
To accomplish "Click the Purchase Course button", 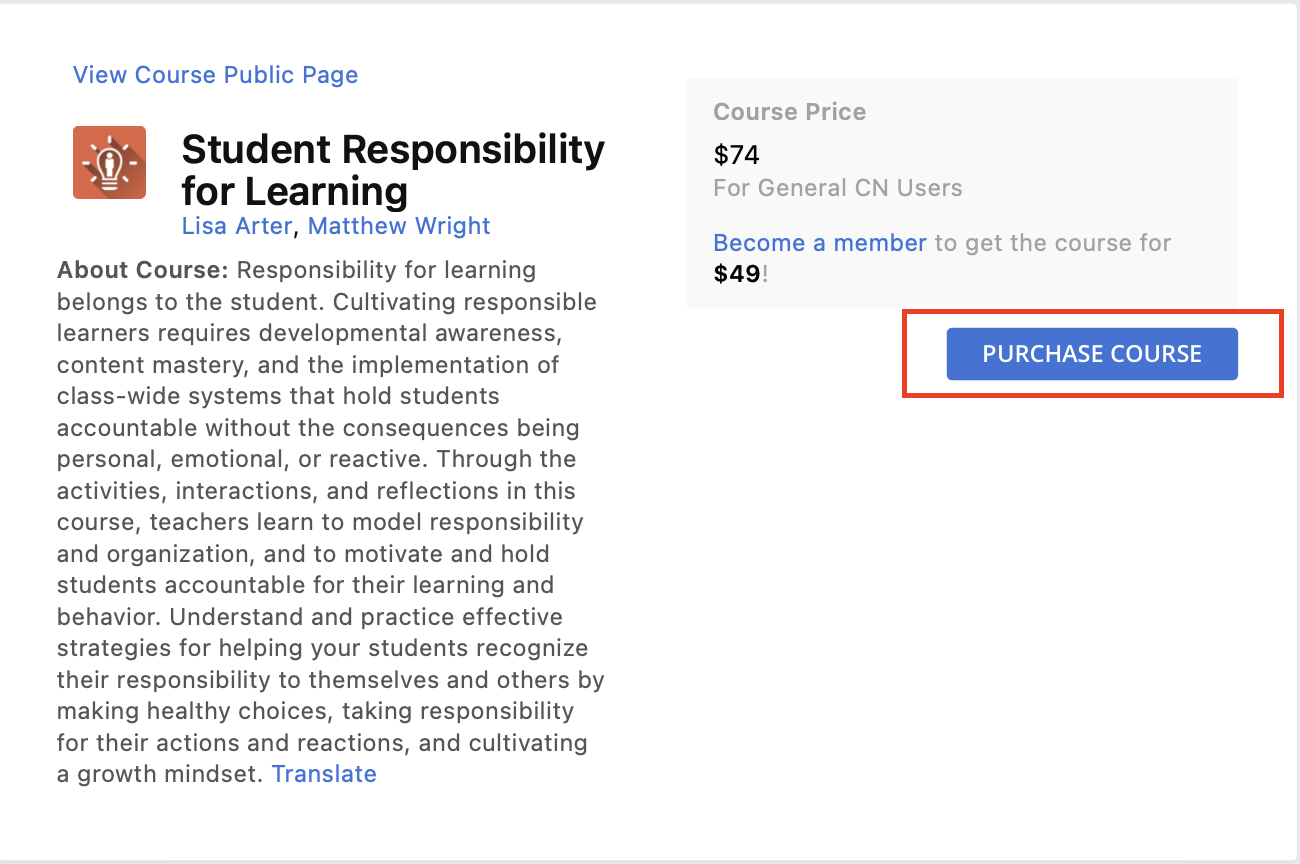I will (x=1092, y=354).
